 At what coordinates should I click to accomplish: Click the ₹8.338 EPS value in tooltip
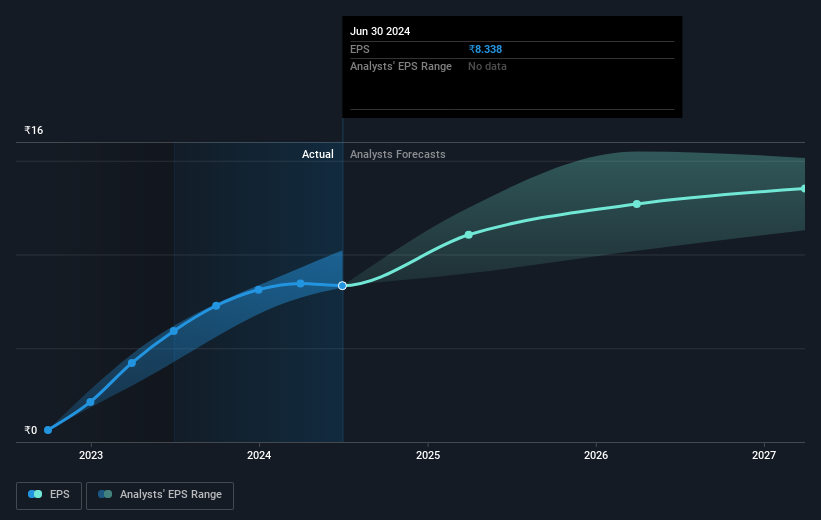[x=485, y=49]
